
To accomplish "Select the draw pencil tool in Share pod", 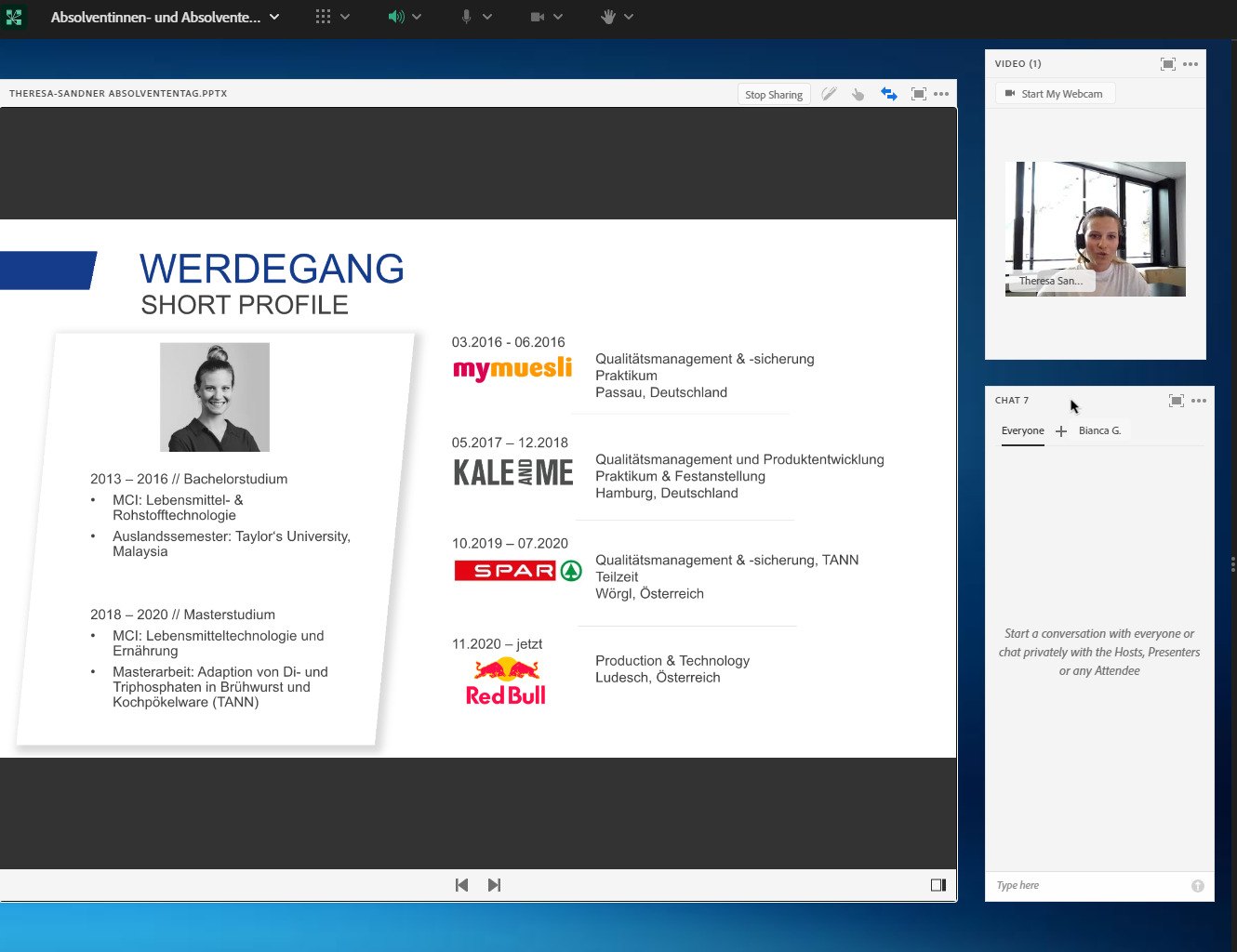I will pos(829,94).
